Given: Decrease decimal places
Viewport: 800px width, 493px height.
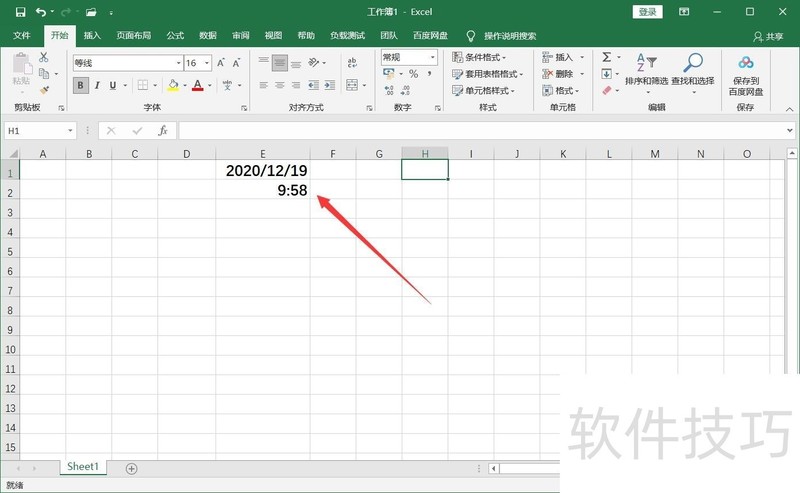Looking at the screenshot, I should point(405,91).
